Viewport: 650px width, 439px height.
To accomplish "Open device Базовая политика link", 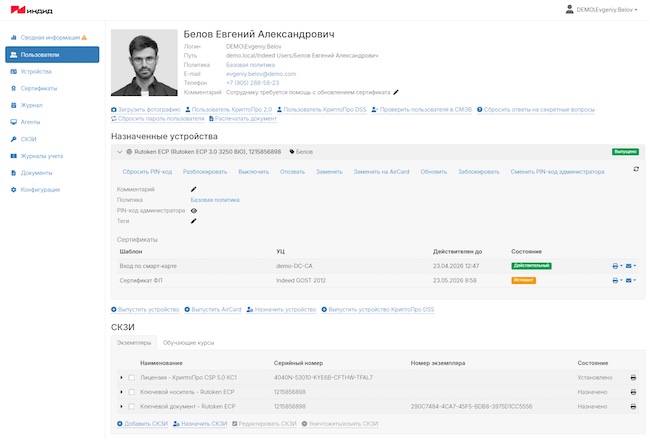I will click(x=215, y=200).
